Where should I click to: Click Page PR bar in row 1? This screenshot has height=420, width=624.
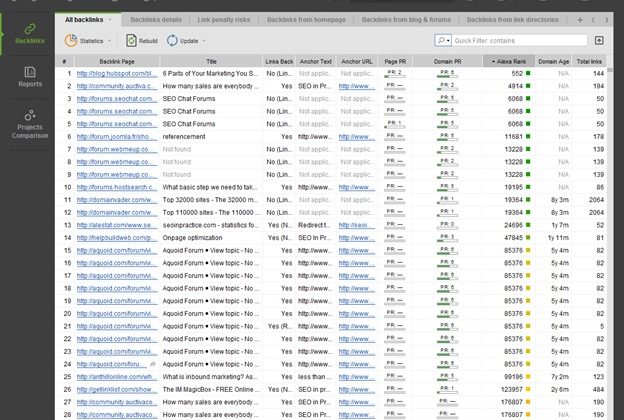pos(394,73)
